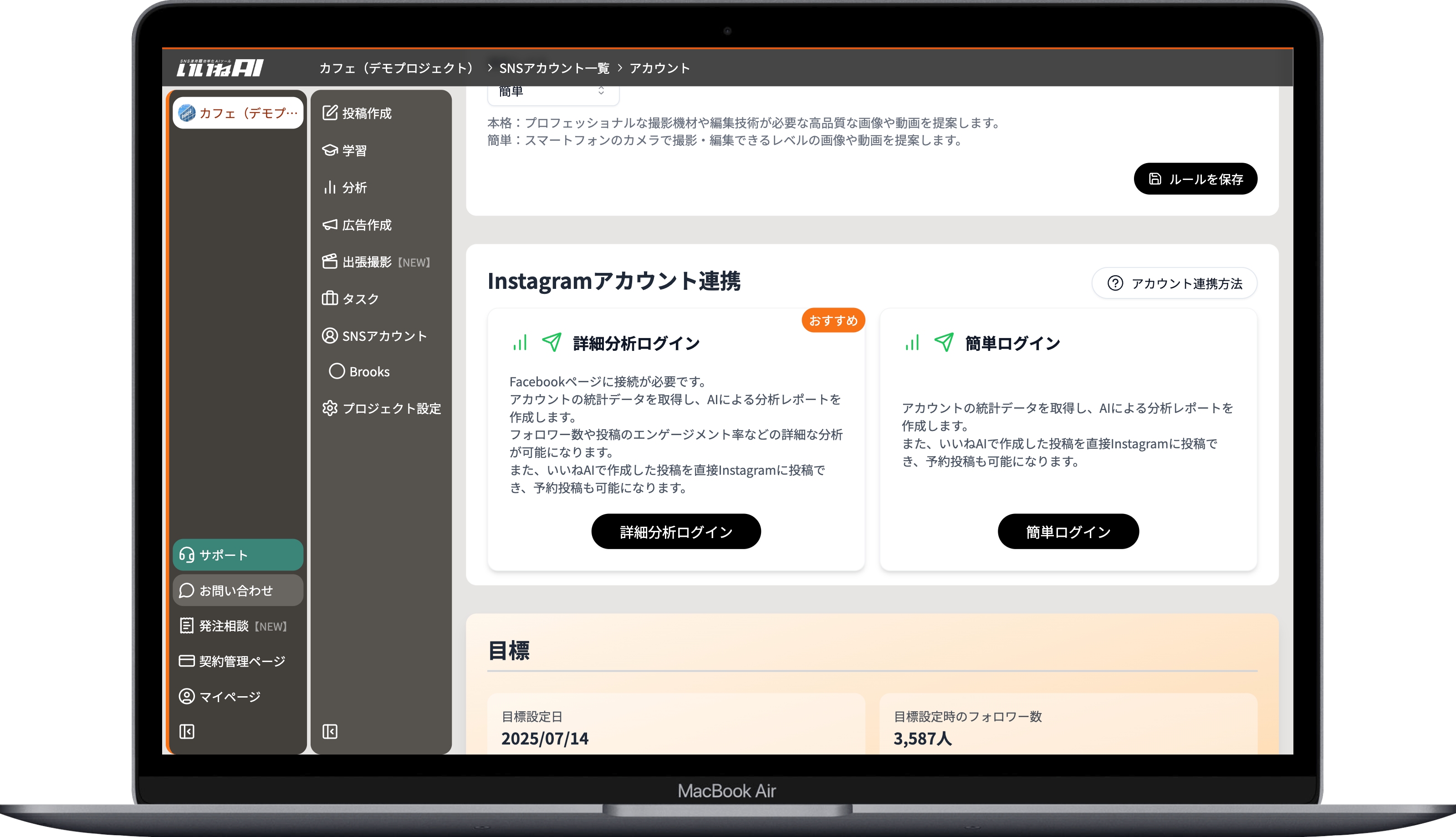Click the 3,587人 follower count
This screenshot has width=1456, height=837.
point(922,739)
